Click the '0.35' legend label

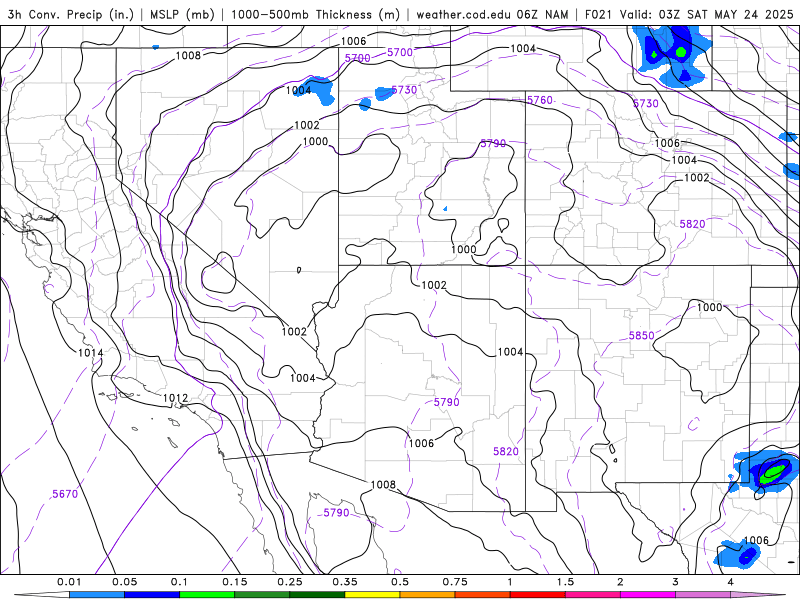click(x=345, y=582)
